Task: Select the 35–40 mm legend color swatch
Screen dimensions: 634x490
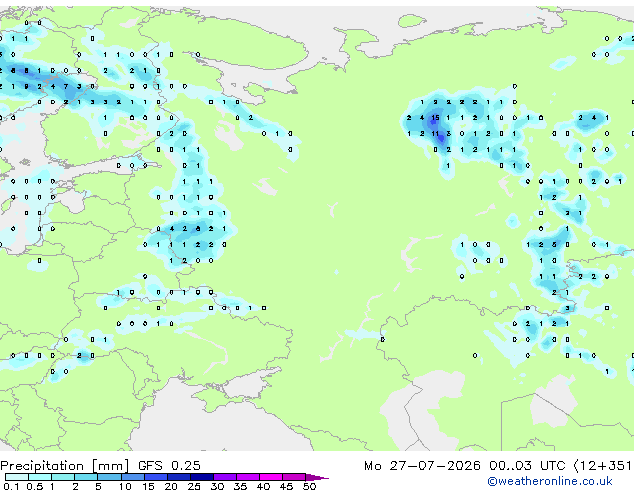Action: click(x=247, y=477)
